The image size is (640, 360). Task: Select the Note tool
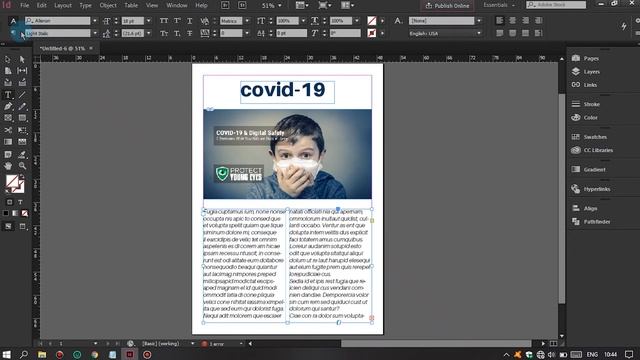click(x=8, y=154)
